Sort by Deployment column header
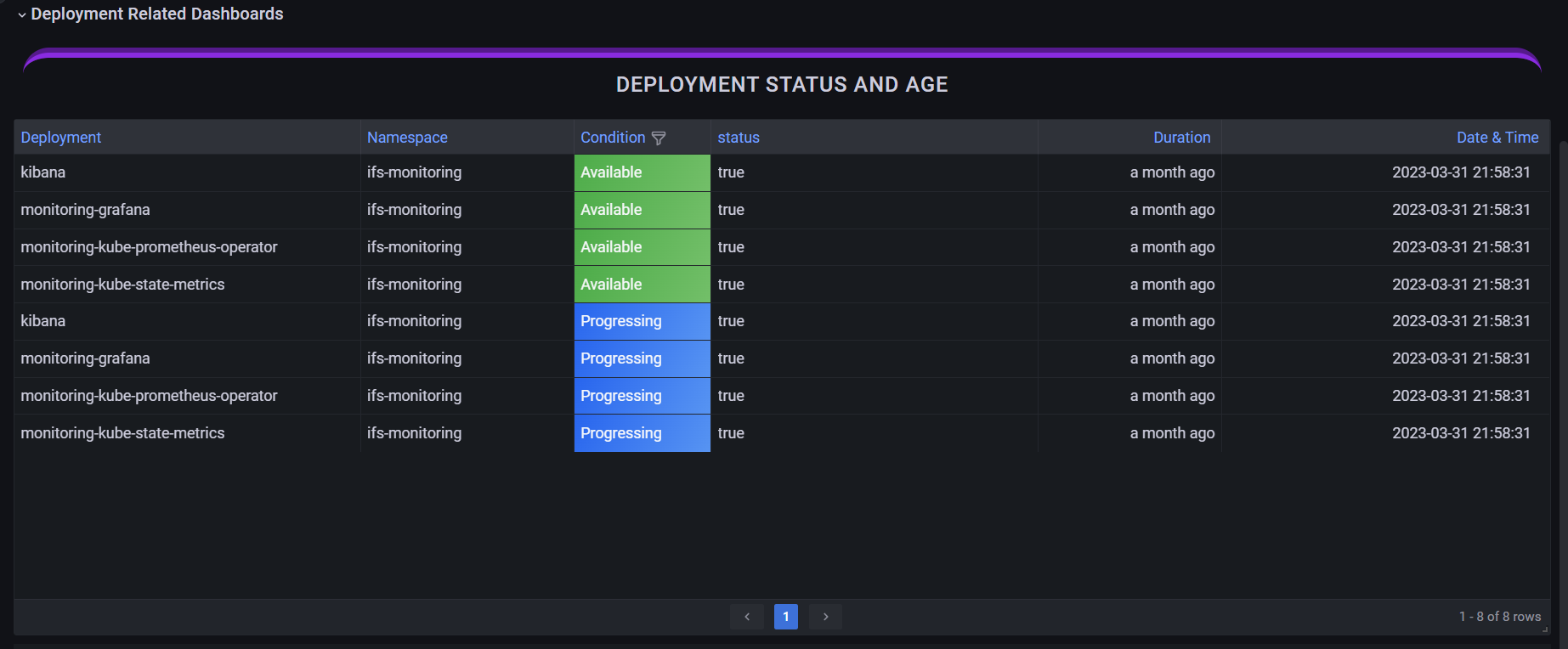 61,138
